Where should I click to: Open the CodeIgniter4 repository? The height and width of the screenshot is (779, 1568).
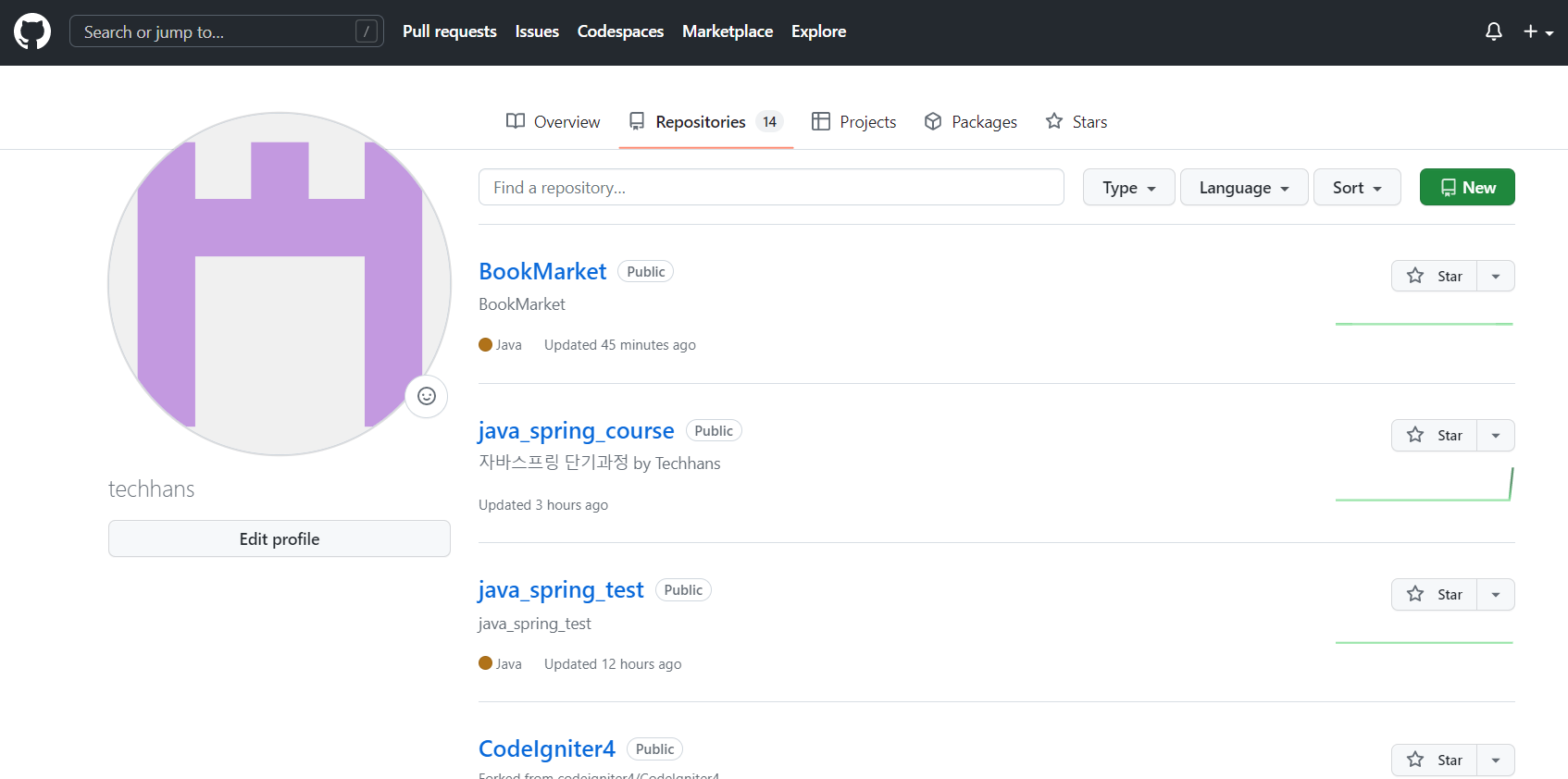547,748
